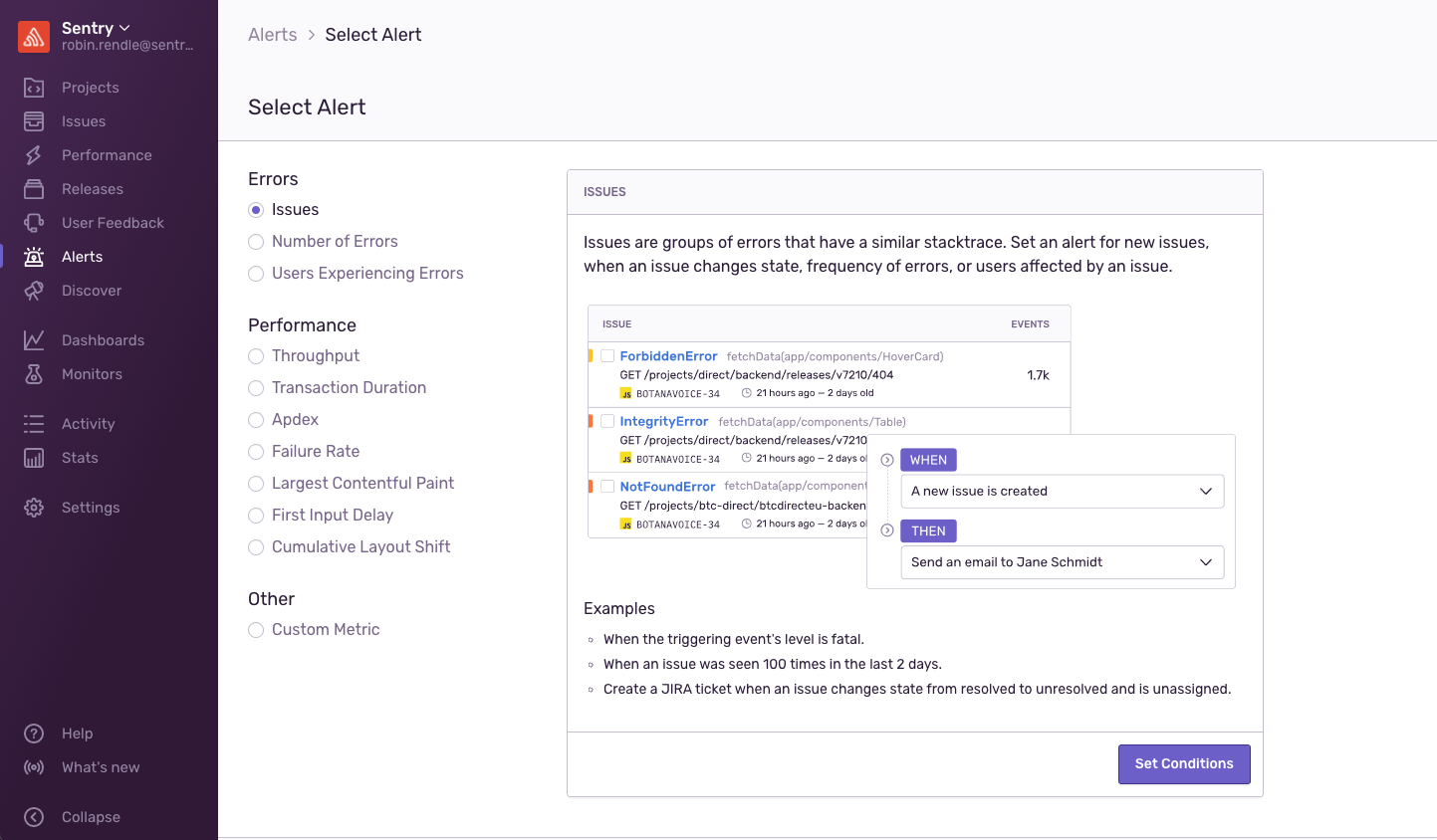Screen dimensions: 1437x840
Task: Open the ForbiddenError issue link
Action: point(668,356)
